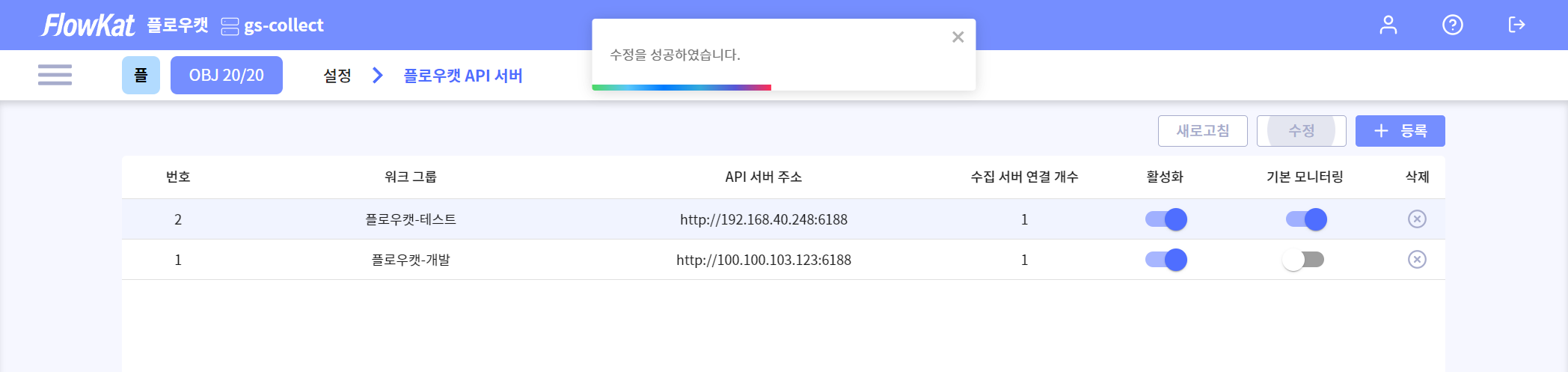Disable 활성화 for 플로우캣-테스트
1568x372 pixels.
click(1166, 219)
